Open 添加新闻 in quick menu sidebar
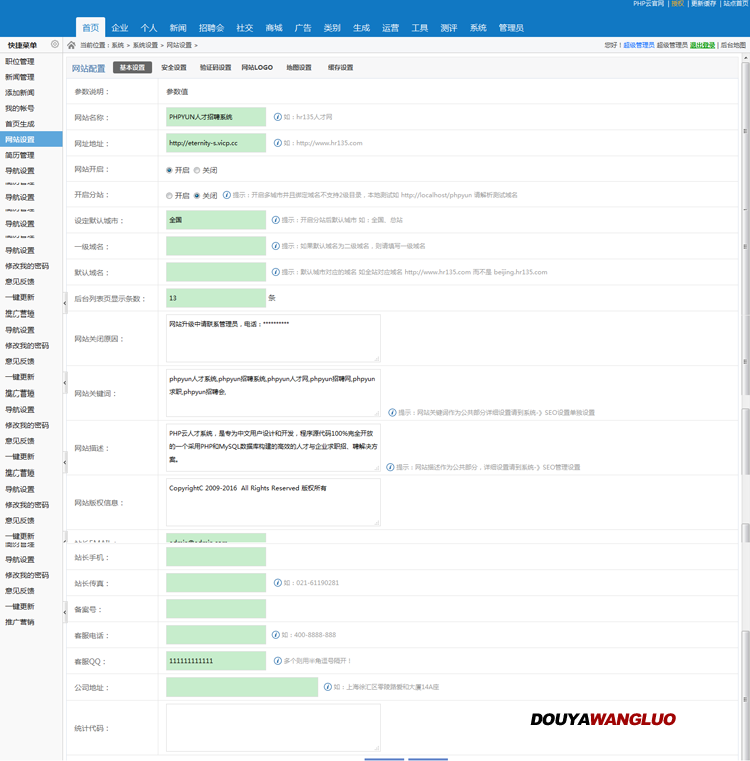The width and height of the screenshot is (750, 761). point(20,93)
